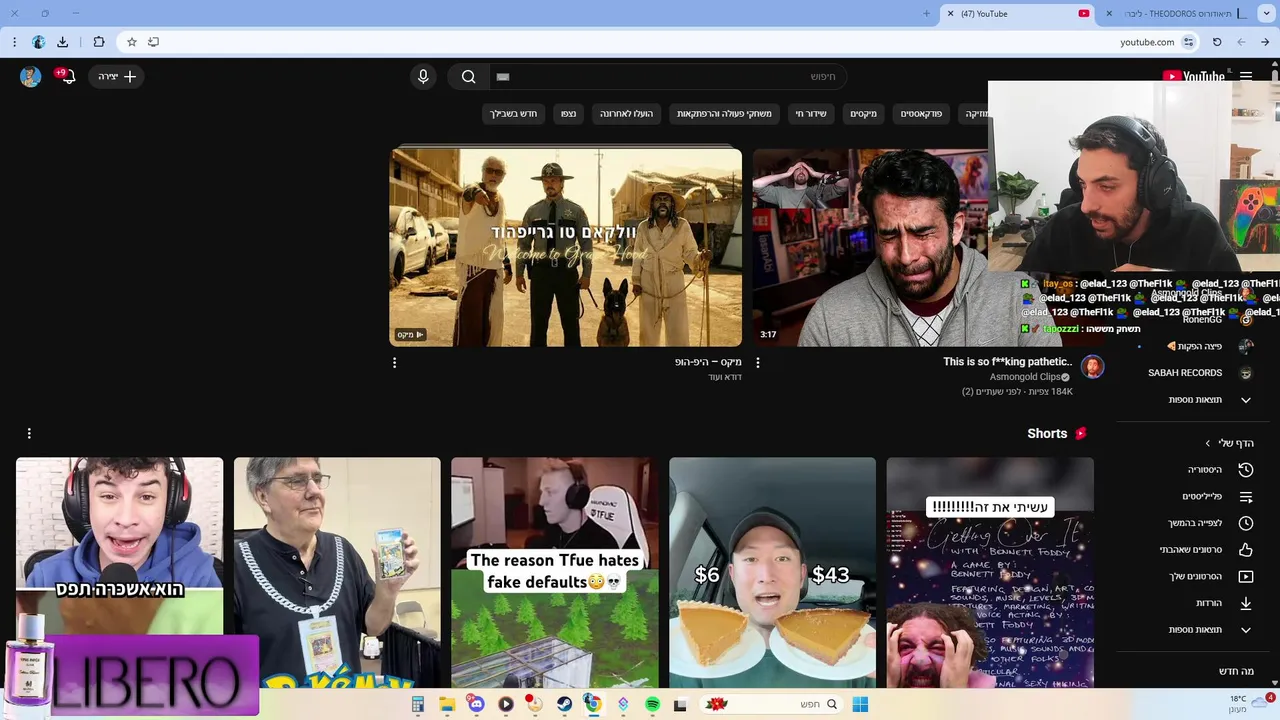Open the YouTube notifications bell
Image resolution: width=1280 pixels, height=720 pixels.
coord(67,76)
